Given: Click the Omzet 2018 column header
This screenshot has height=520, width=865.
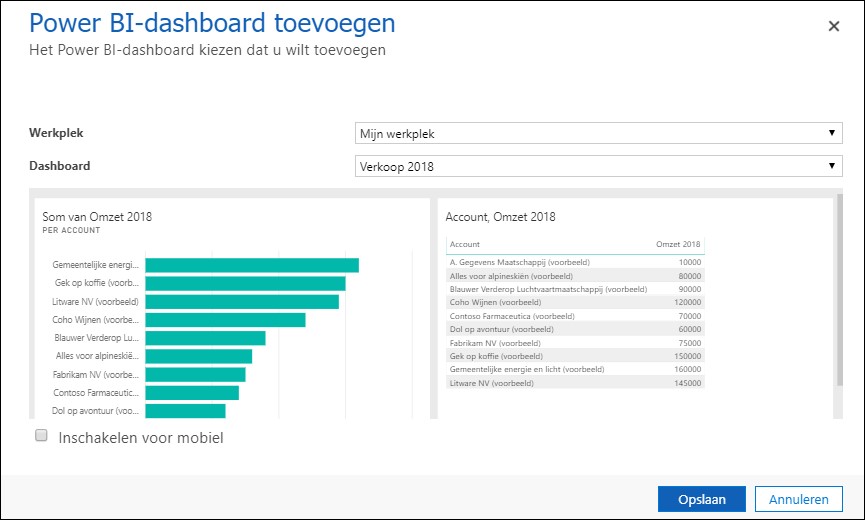Looking at the screenshot, I should pyautogui.click(x=678, y=244).
